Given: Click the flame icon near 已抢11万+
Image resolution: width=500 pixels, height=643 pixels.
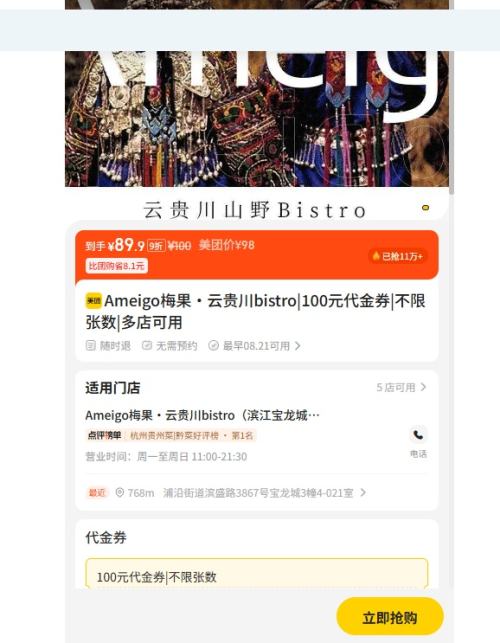Looking at the screenshot, I should (376, 256).
